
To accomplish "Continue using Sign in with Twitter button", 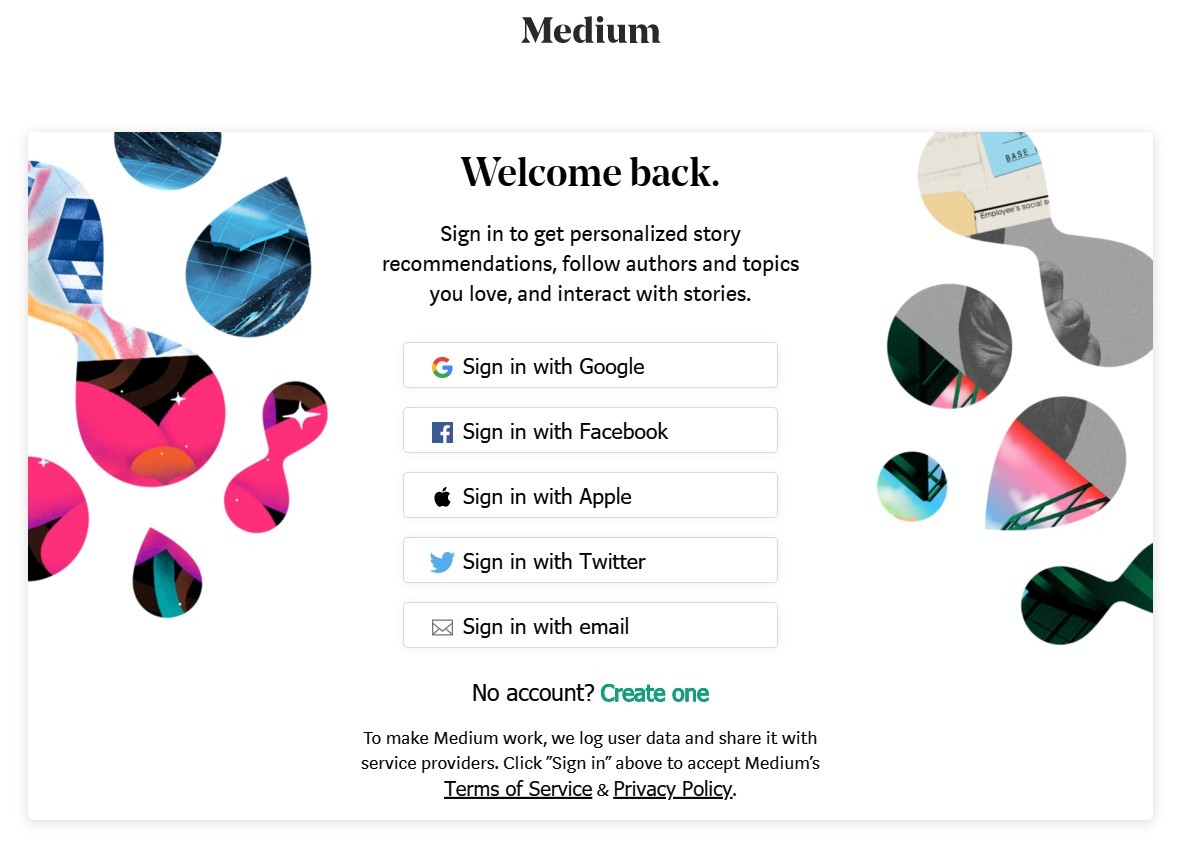I will point(590,560).
